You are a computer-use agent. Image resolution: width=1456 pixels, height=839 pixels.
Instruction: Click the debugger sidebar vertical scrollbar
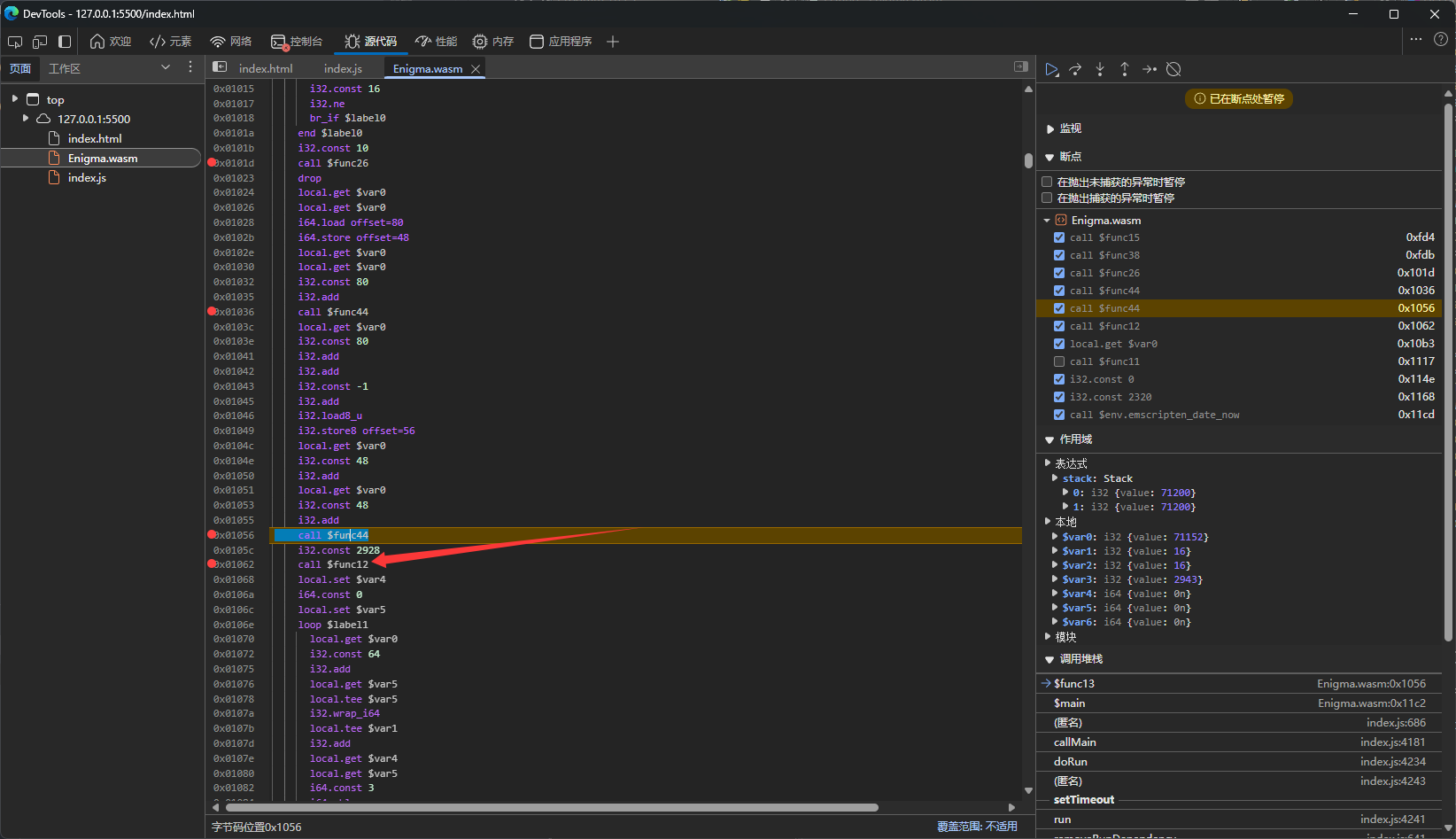coord(1449,372)
